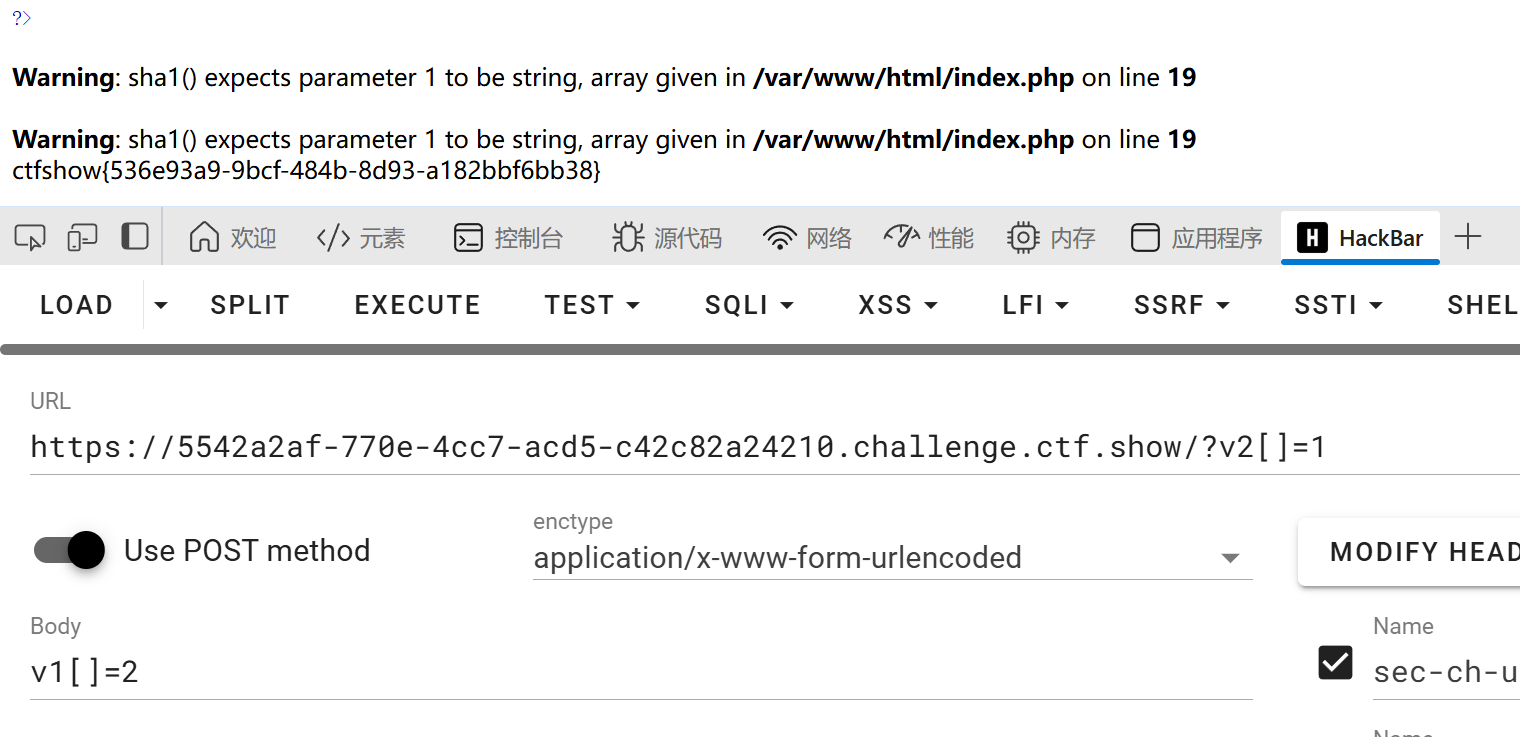Expand the enctype dropdown

tap(1231, 558)
